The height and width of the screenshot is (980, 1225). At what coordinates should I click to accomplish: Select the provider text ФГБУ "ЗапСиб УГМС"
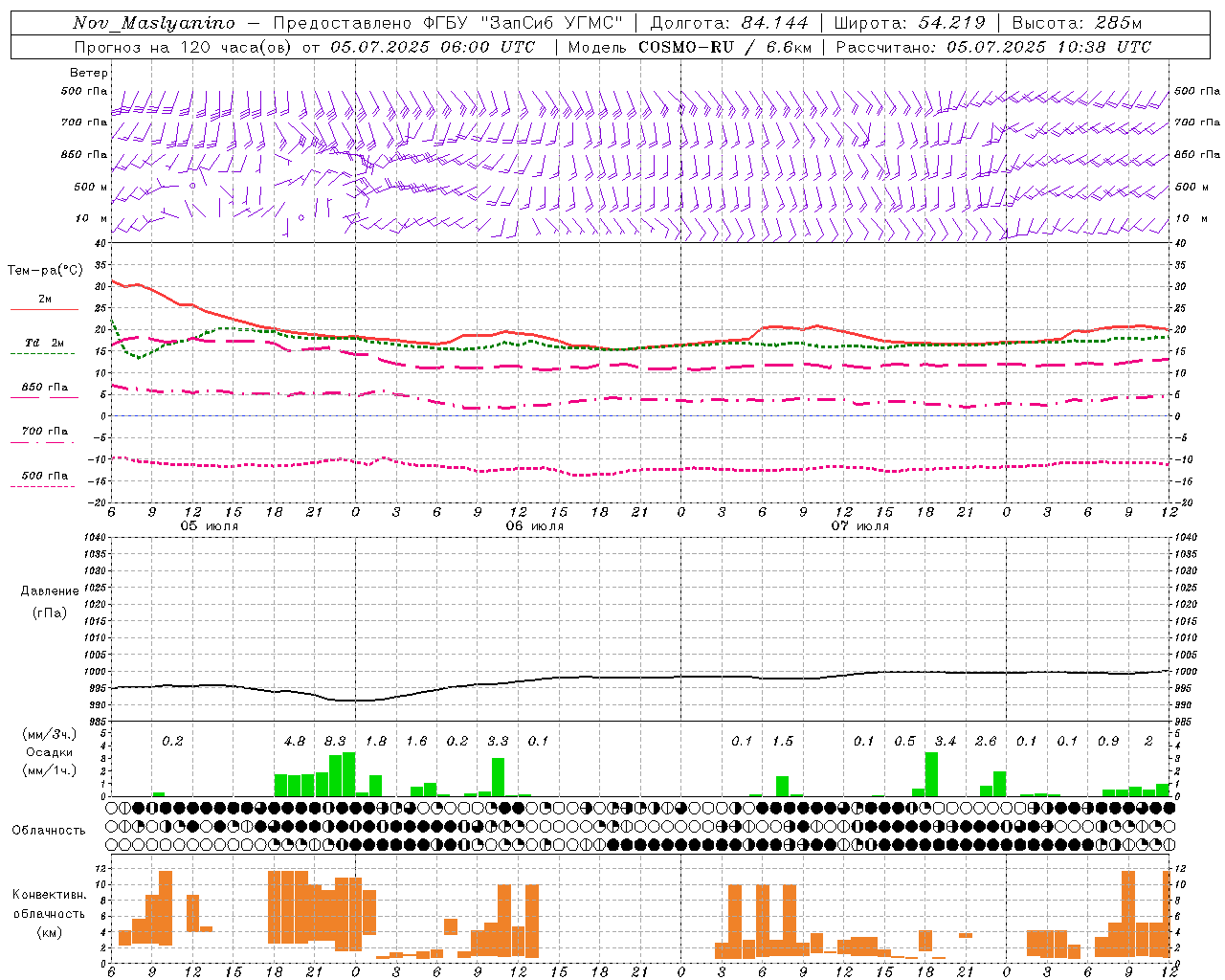tap(523, 23)
